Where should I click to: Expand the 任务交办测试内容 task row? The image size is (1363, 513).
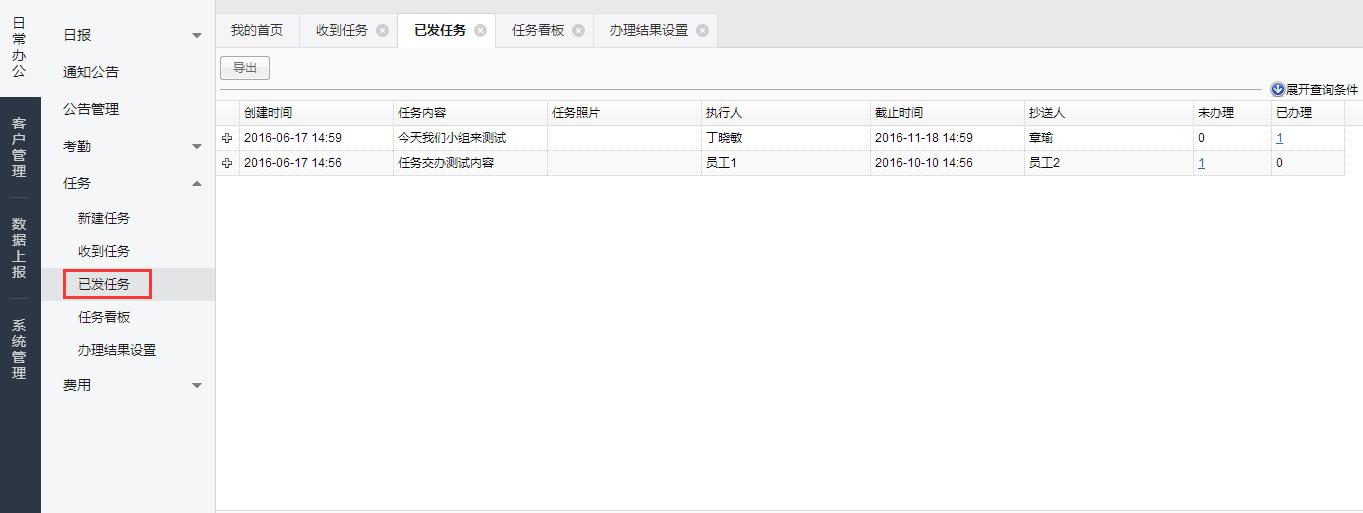(x=227, y=163)
